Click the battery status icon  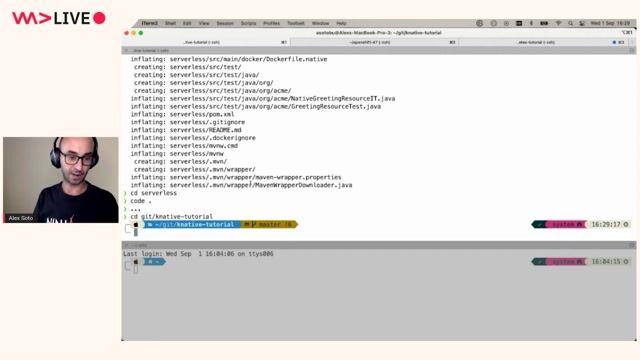[x=544, y=23]
